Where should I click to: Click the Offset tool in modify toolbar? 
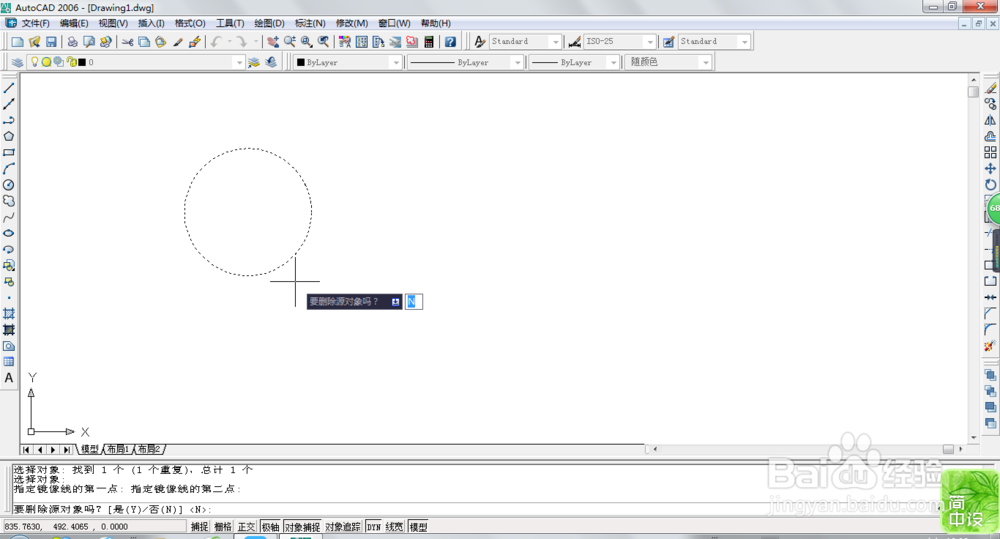pos(990,137)
